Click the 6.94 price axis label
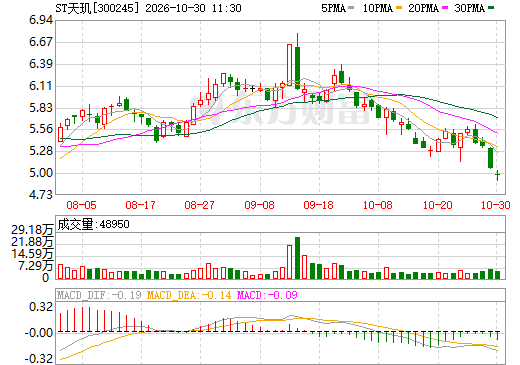520x365 pixels. [x=41, y=20]
